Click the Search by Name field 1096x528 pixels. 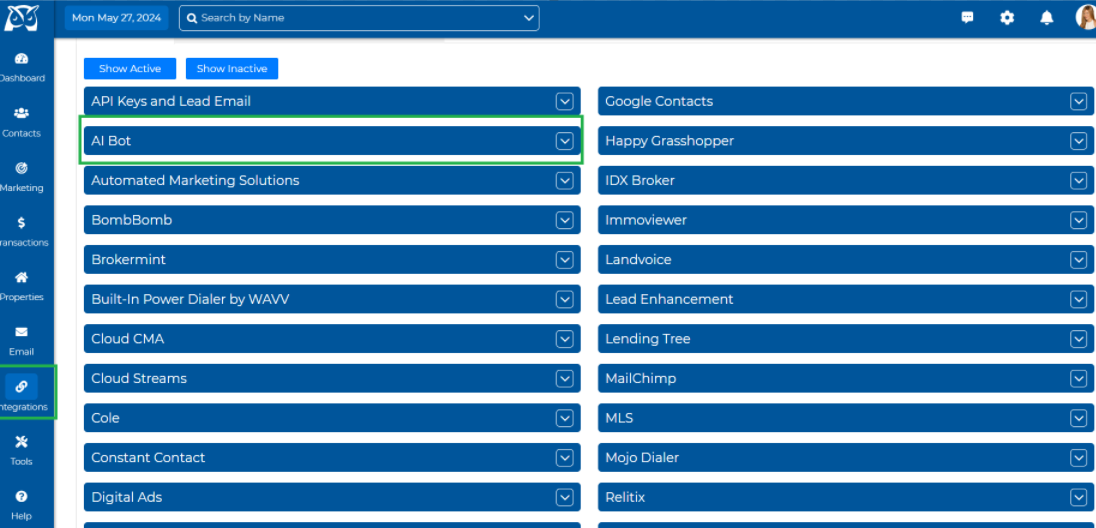(x=359, y=18)
